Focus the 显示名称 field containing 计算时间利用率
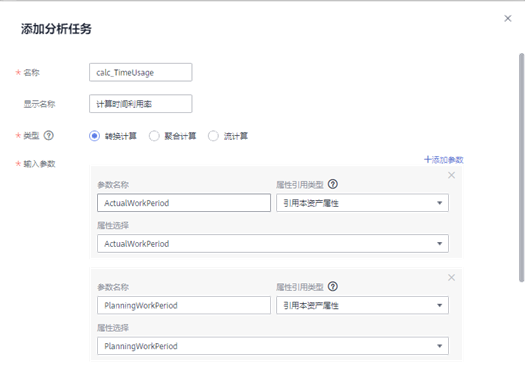Screen dimensions: 525x378 click(141, 104)
